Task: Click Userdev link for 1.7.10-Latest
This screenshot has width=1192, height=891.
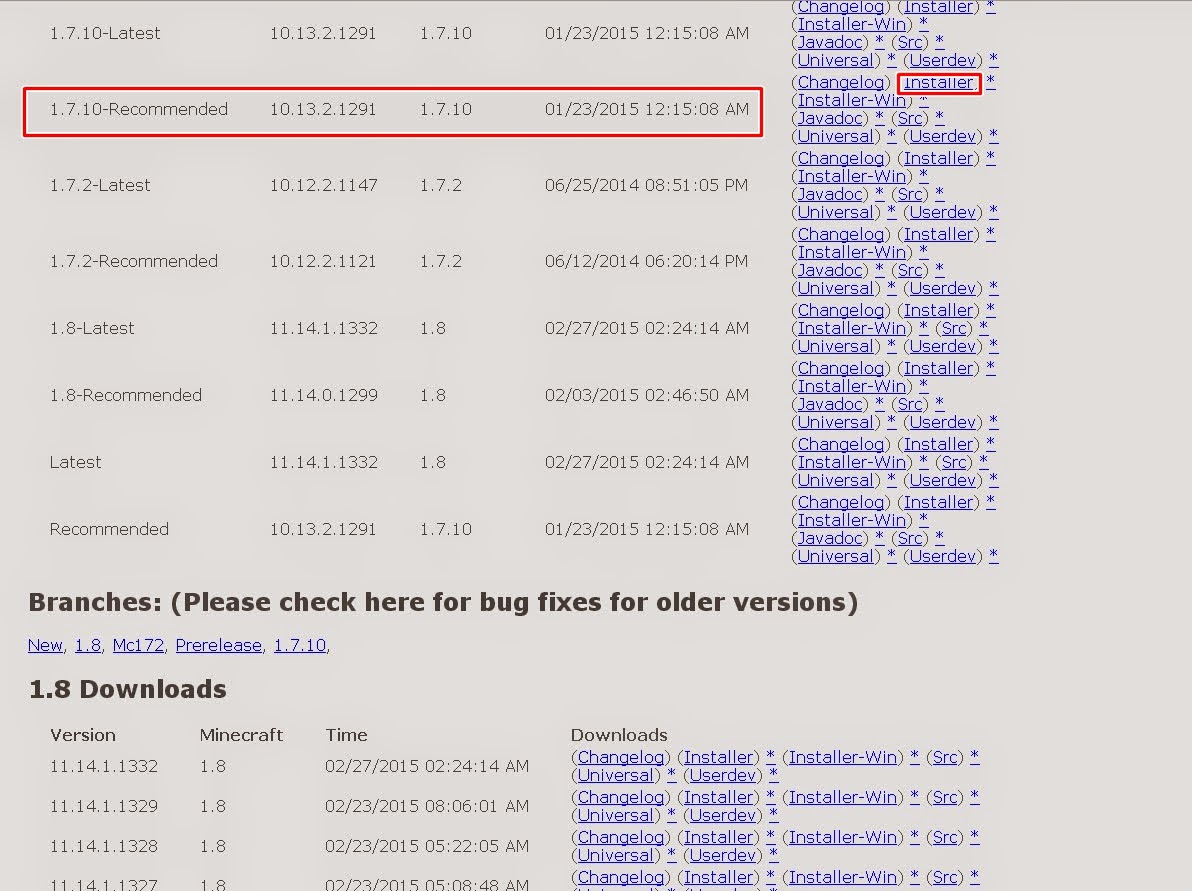Action: 943,61
